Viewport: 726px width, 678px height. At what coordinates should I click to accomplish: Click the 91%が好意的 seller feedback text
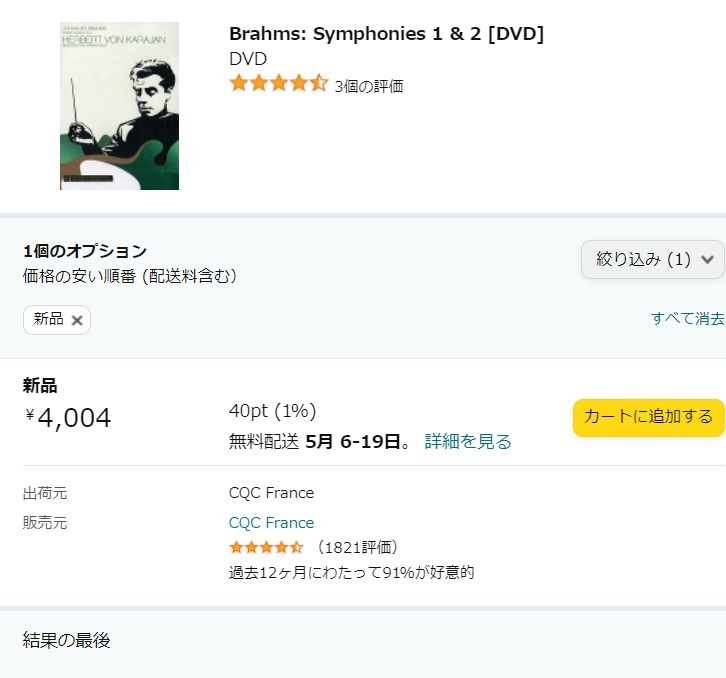pos(351,573)
